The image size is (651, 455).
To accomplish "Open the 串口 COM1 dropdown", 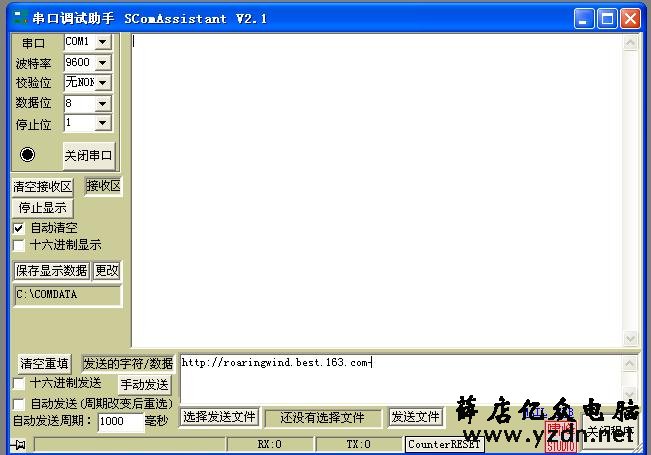I will tap(103, 42).
